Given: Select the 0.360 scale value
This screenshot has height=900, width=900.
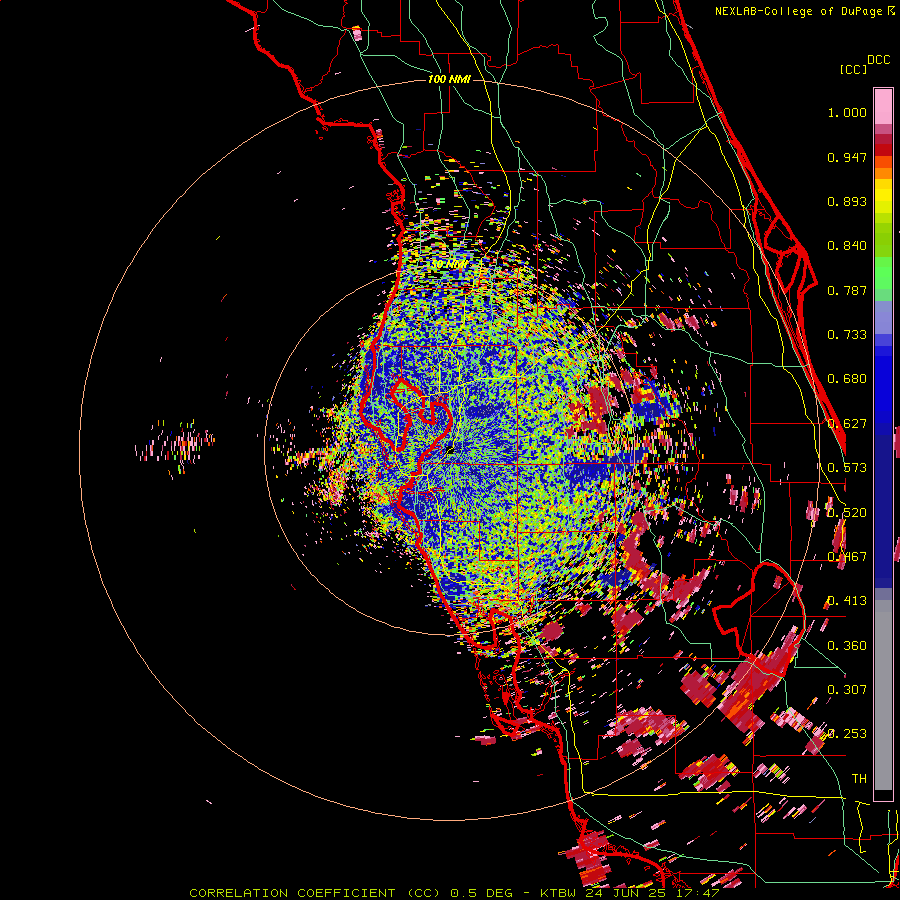Looking at the screenshot, I should point(847,646).
